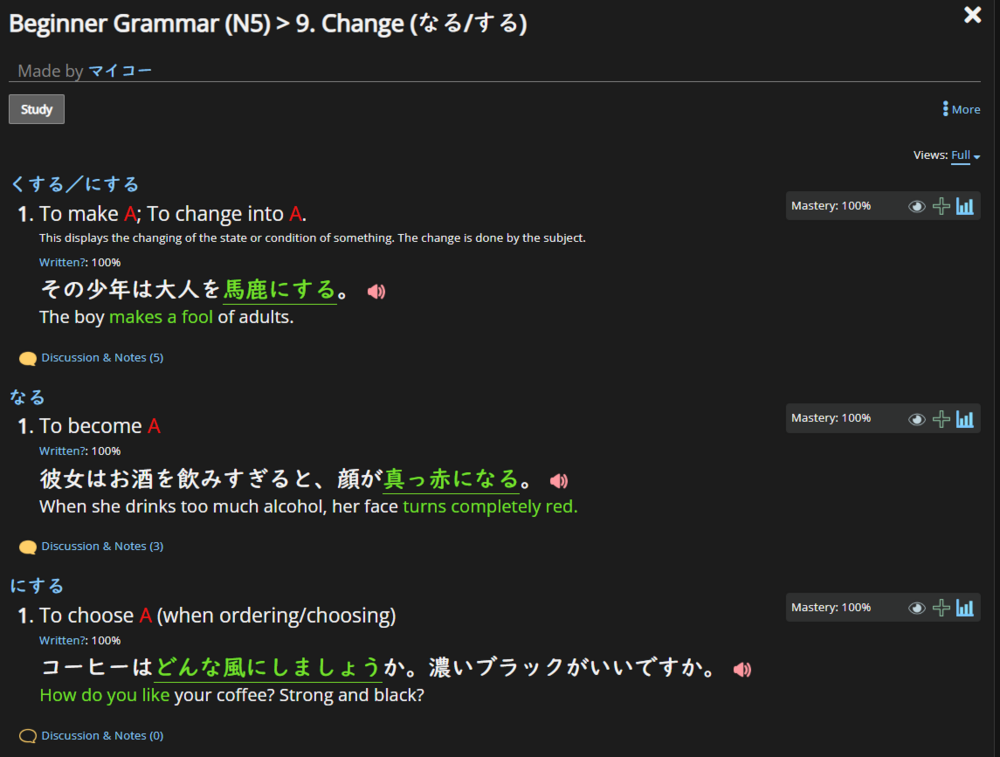
Task: Click the speech bubble icon beside Discussion & Notes (3)
Action: click(27, 546)
